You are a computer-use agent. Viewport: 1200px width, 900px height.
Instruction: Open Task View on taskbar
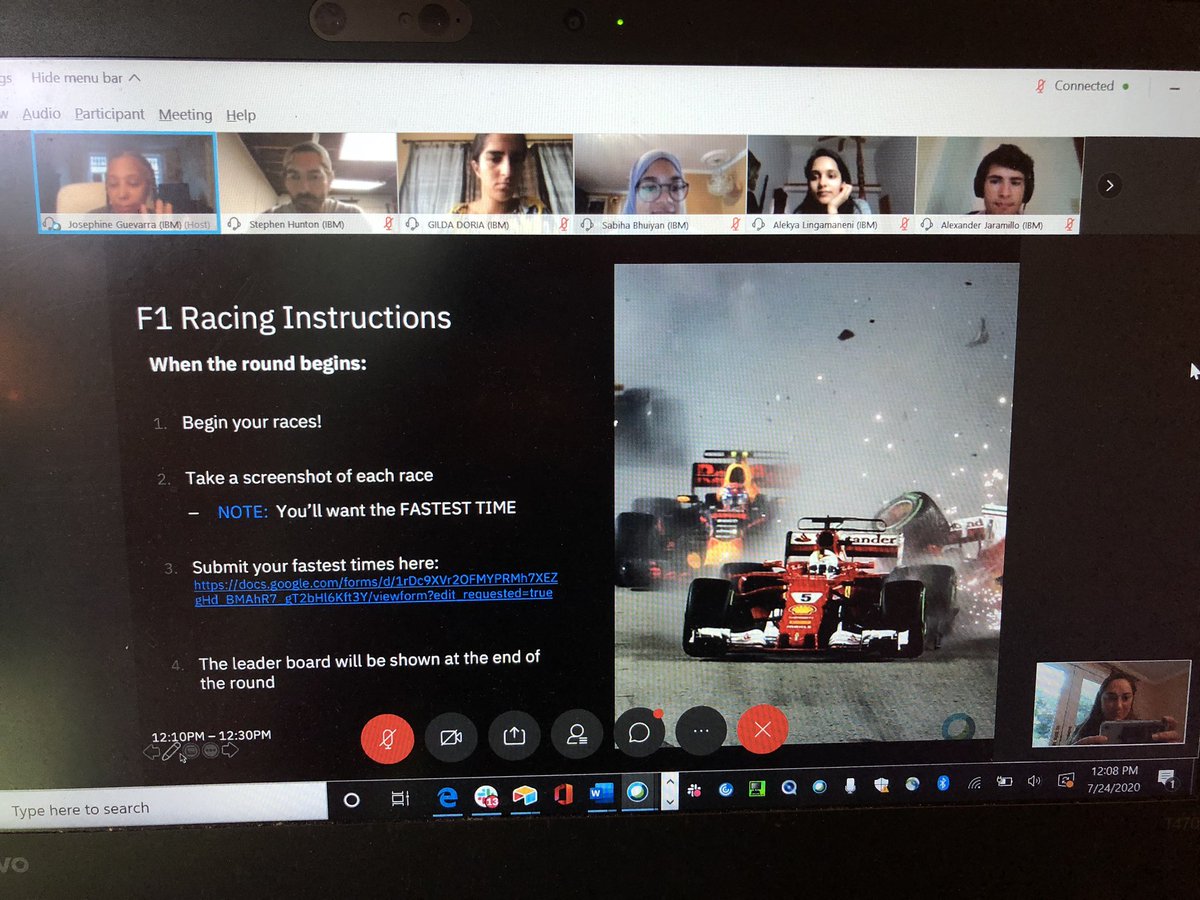pyautogui.click(x=399, y=798)
